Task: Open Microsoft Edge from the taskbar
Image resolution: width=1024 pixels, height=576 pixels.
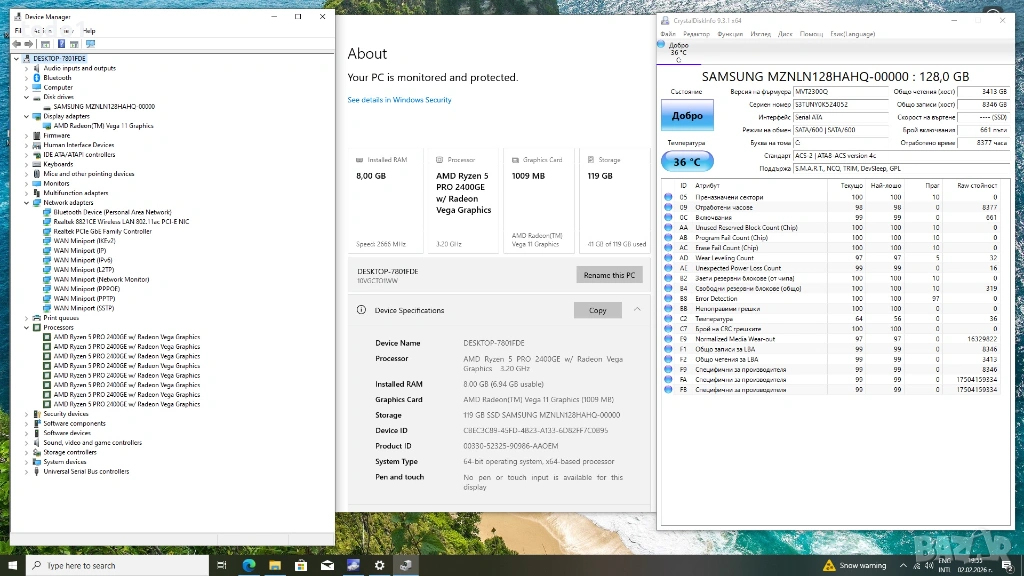Action: click(x=248, y=565)
